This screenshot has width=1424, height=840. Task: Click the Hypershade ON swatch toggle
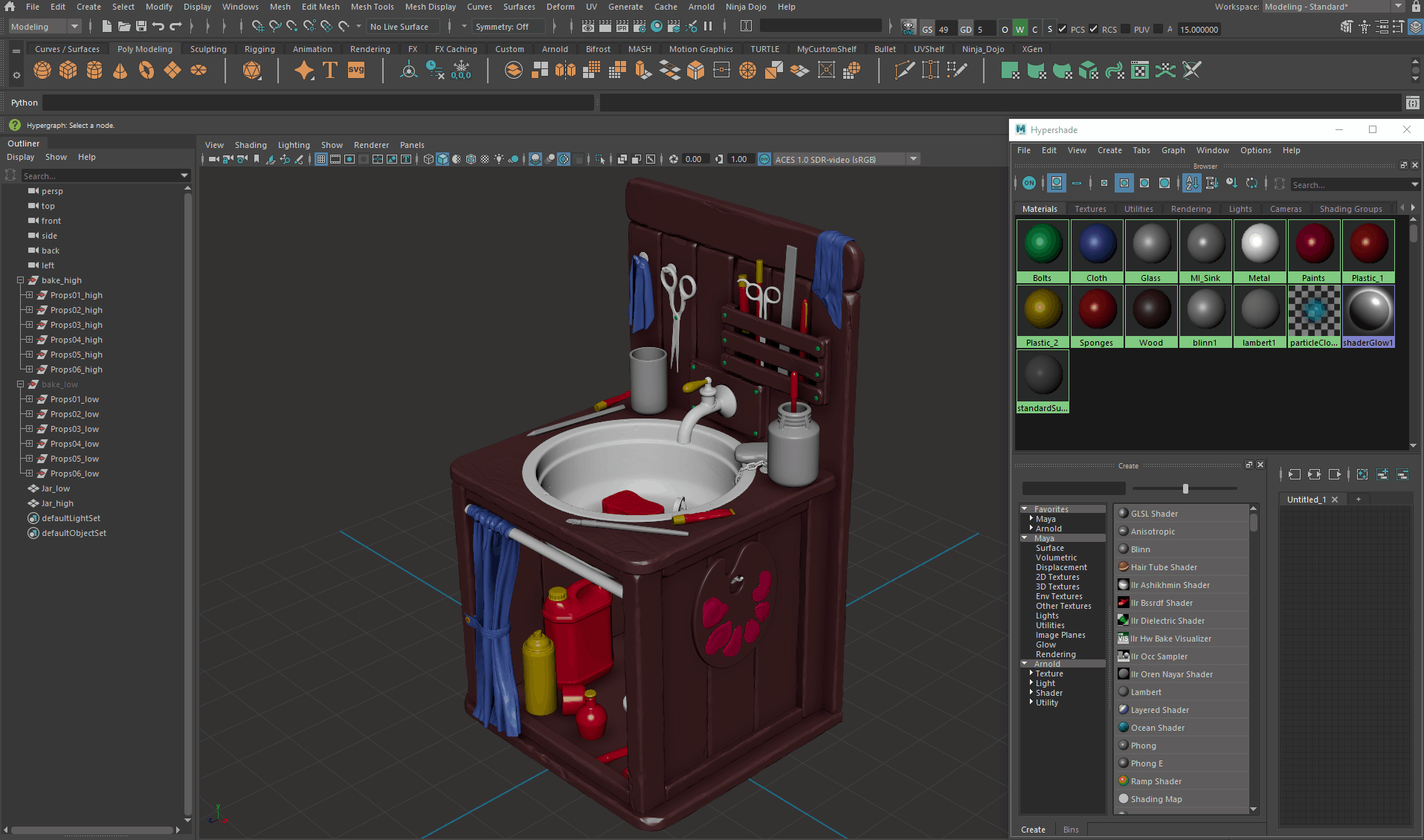coord(1029,184)
